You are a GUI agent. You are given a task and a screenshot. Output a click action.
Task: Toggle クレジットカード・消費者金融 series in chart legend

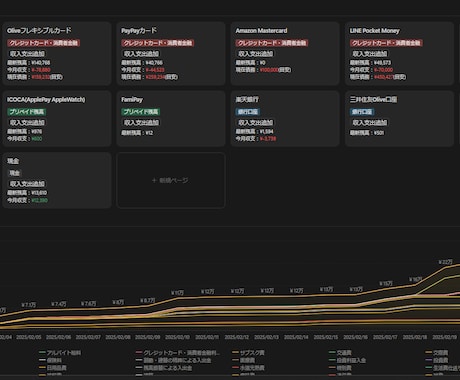pyautogui.click(x=178, y=353)
